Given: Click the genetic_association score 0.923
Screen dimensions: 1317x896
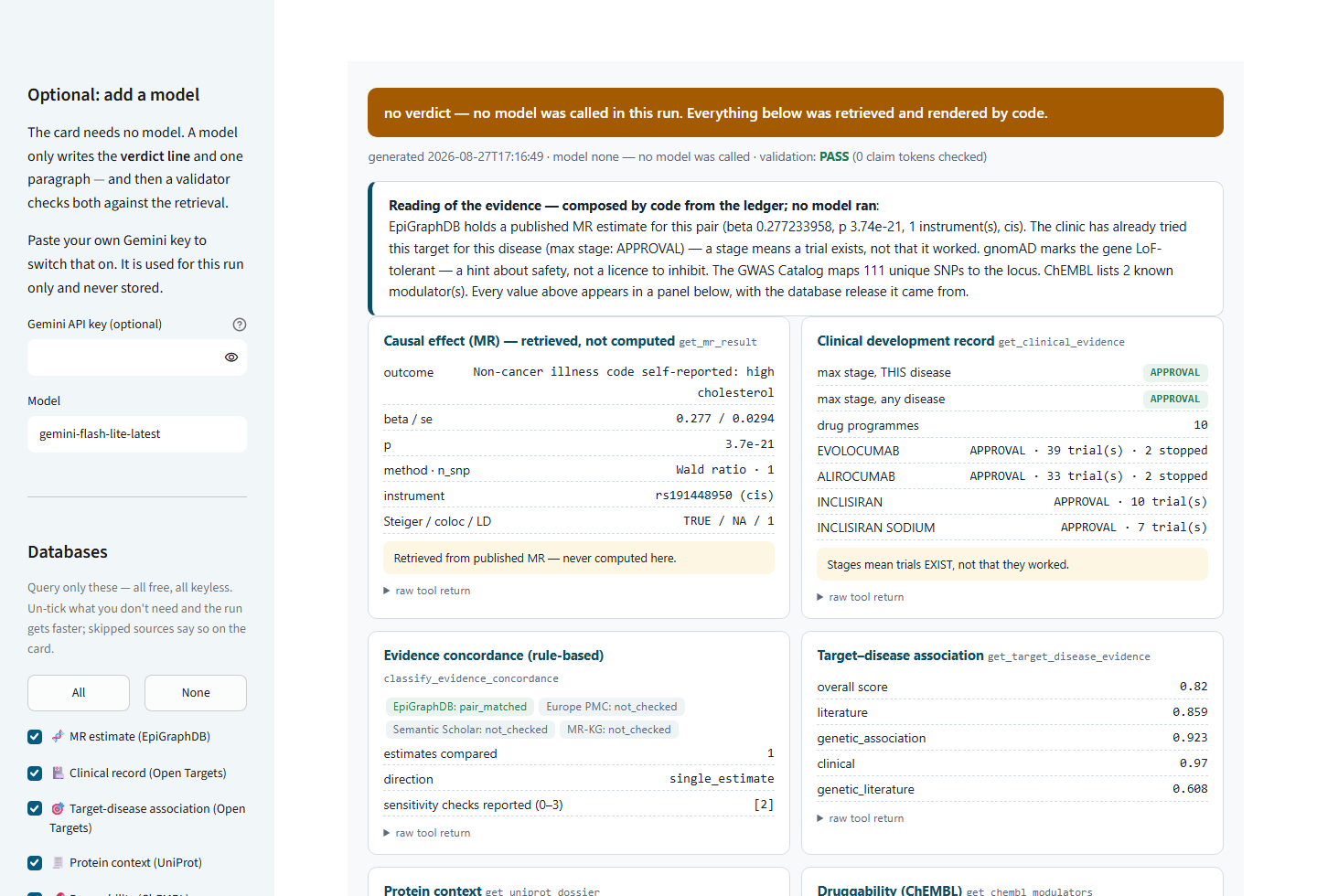Looking at the screenshot, I should pos(1190,738).
